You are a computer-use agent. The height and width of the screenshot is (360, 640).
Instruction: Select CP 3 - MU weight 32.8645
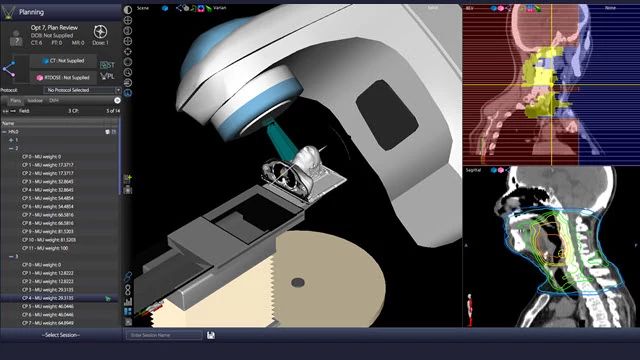coord(48,182)
